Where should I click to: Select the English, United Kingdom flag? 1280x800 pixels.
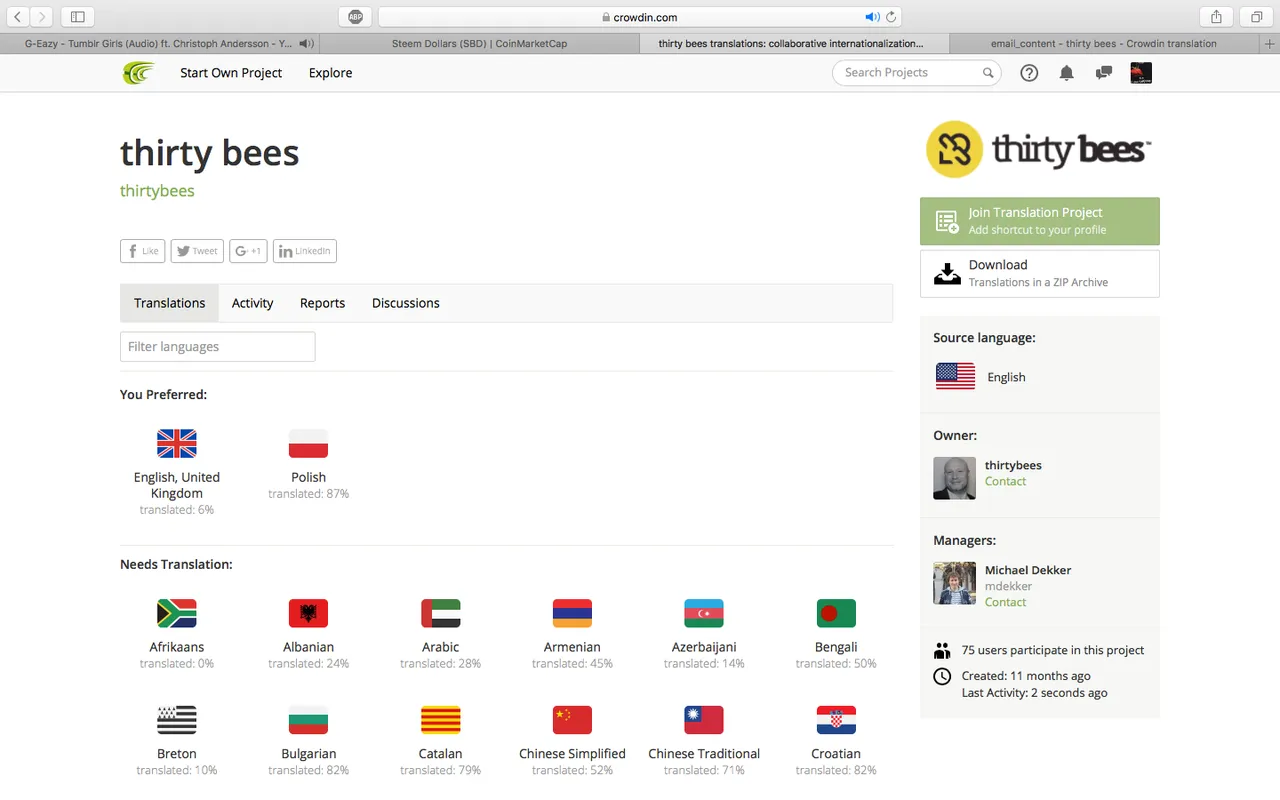tap(177, 443)
